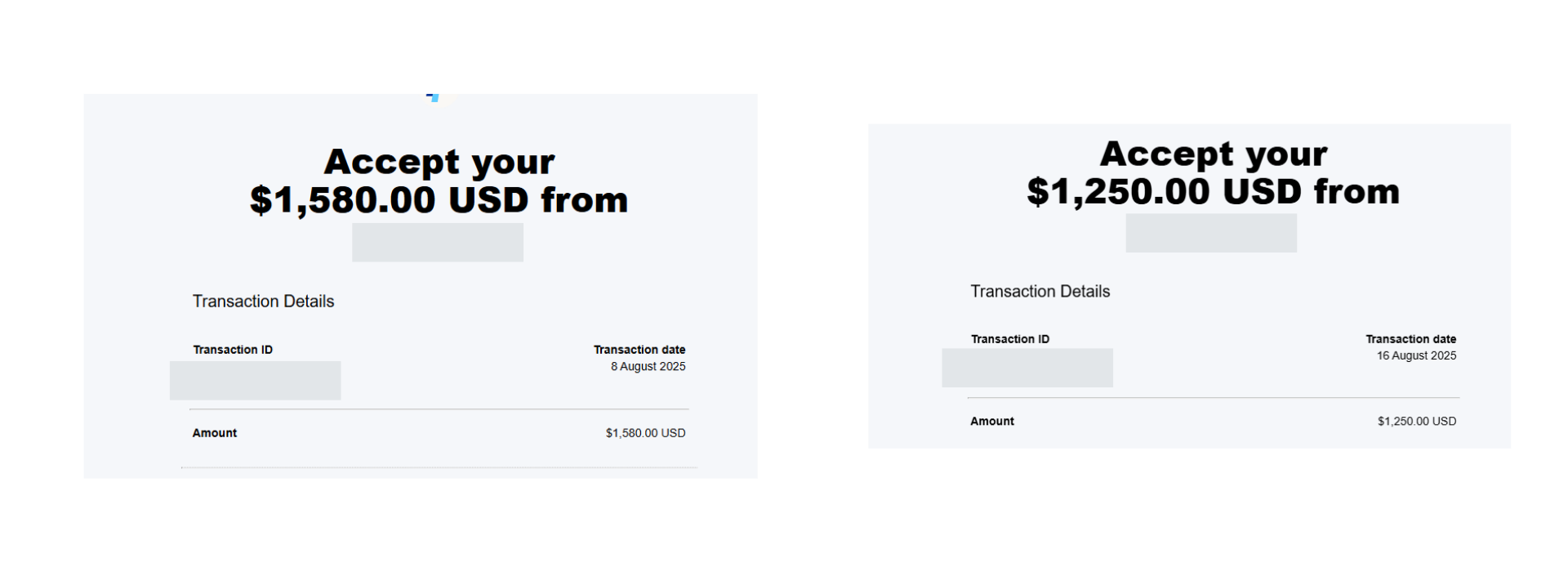1568x572 pixels.
Task: Click "Transaction Details" in the $1,580.00 receipt
Action: click(263, 302)
